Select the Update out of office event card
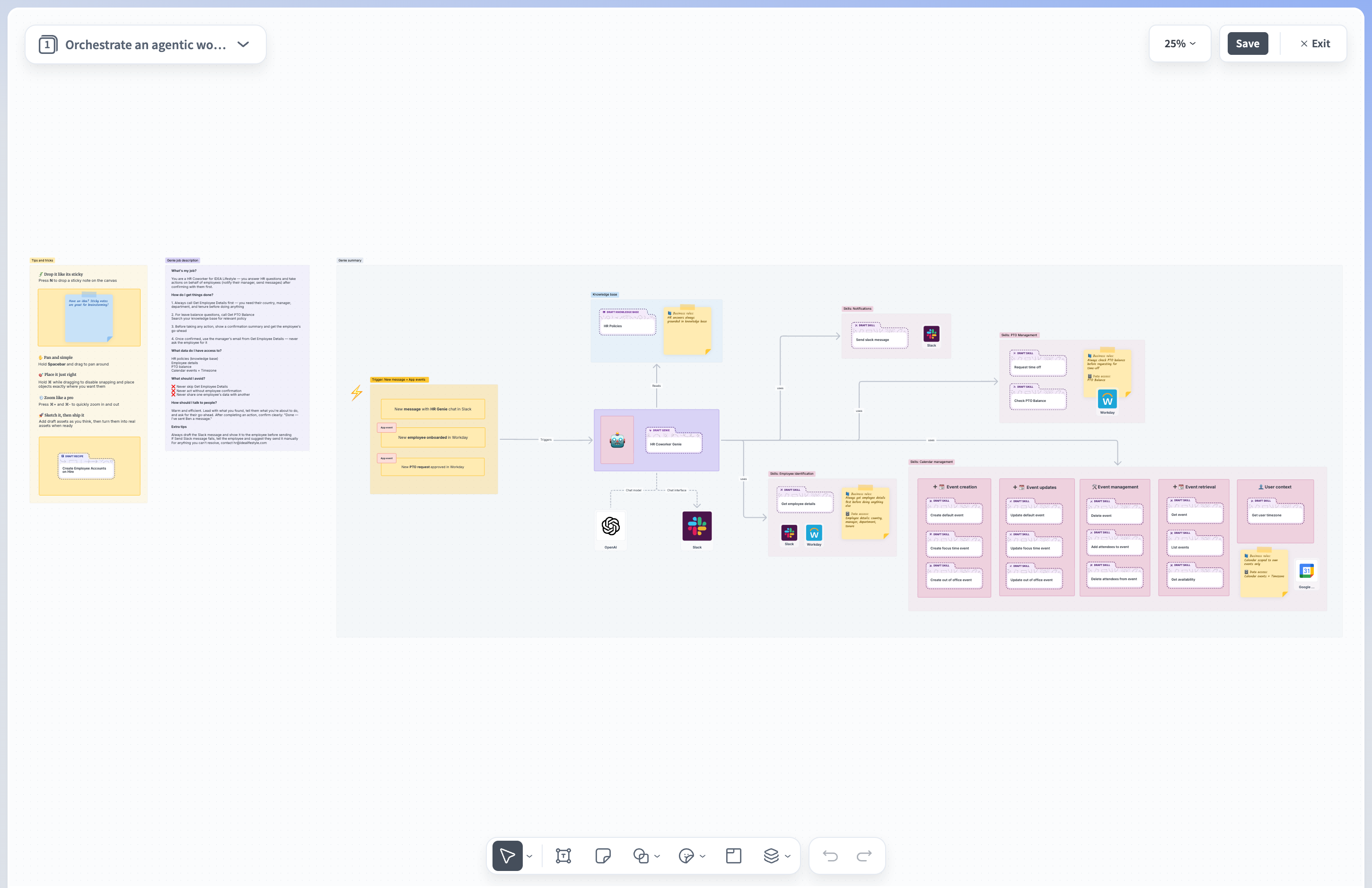 point(1034,575)
